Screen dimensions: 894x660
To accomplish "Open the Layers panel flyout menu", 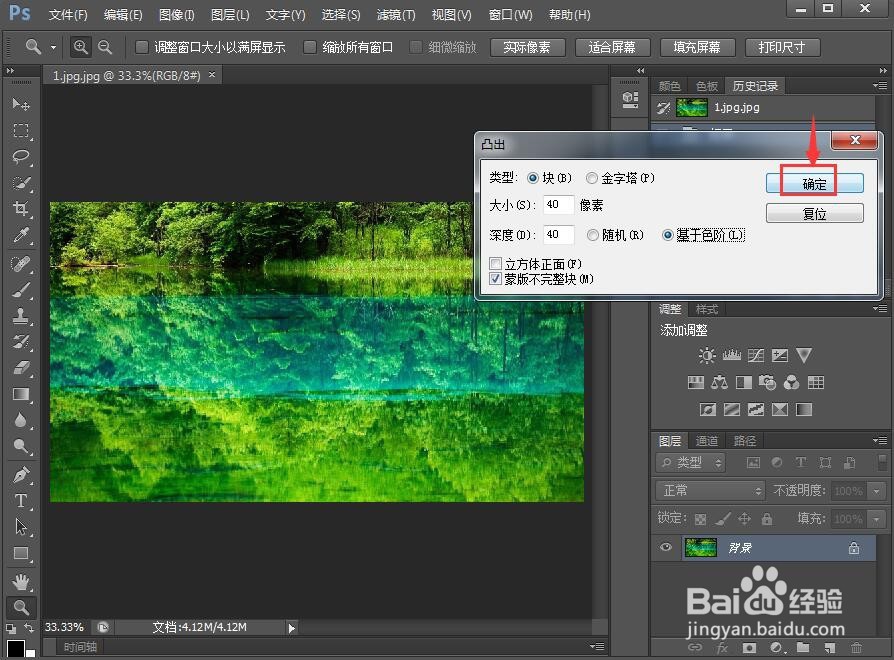I will click(x=880, y=440).
